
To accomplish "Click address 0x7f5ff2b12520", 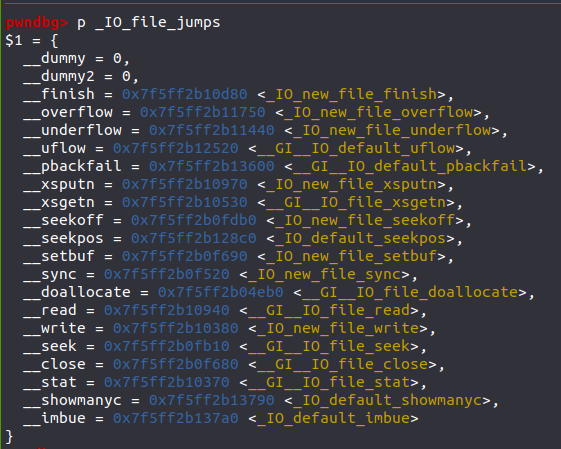I will (x=176, y=148).
